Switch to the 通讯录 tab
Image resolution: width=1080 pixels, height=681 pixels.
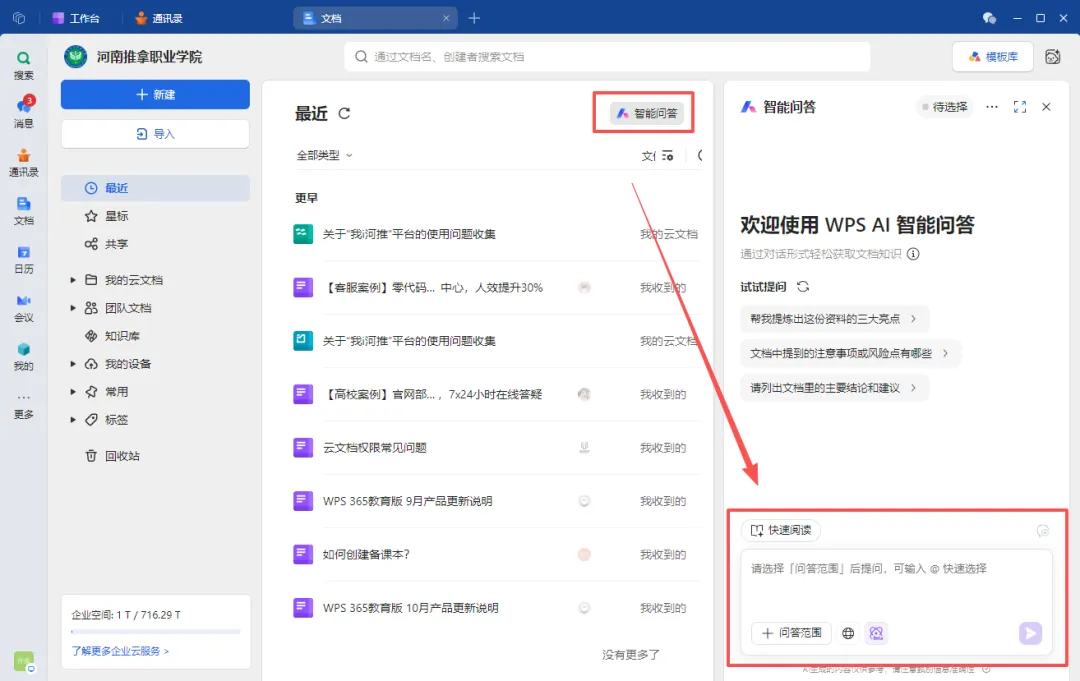coord(158,18)
